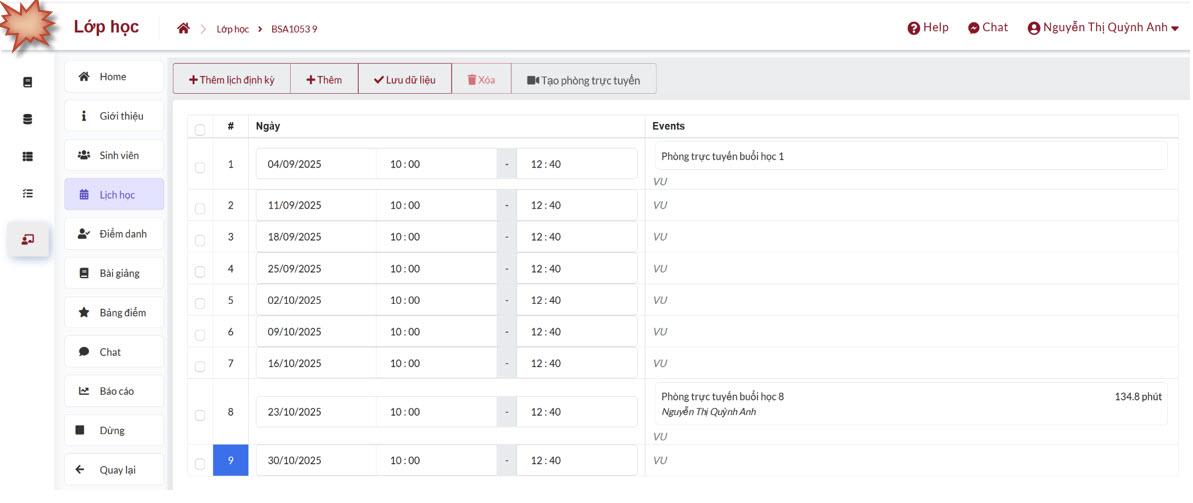Viewport: 1193px width, 503px height.
Task: Open the Help link icon
Action: click(x=913, y=28)
